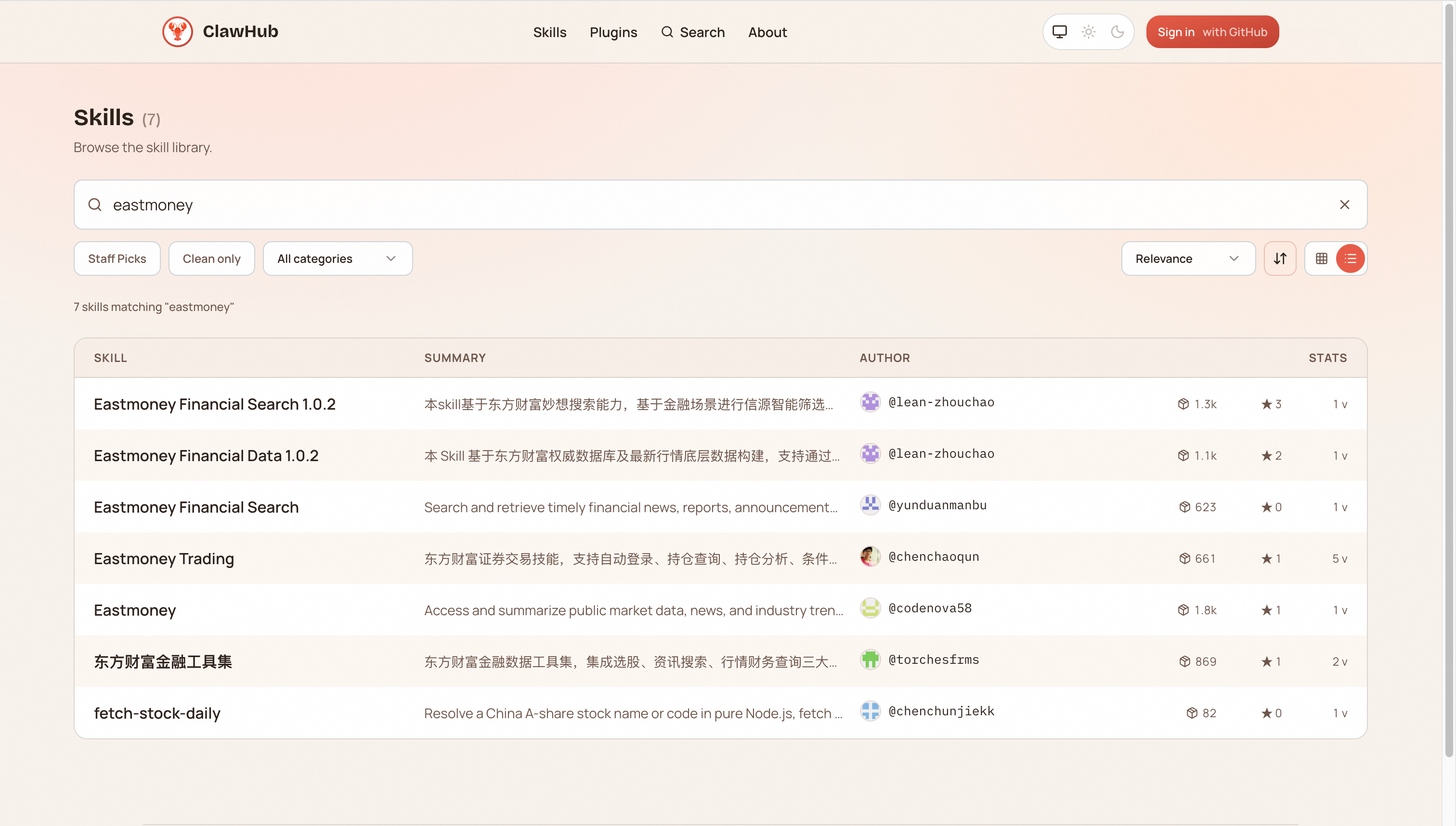Toggle the Clean only filter
The image size is (1456, 826).
coord(212,258)
